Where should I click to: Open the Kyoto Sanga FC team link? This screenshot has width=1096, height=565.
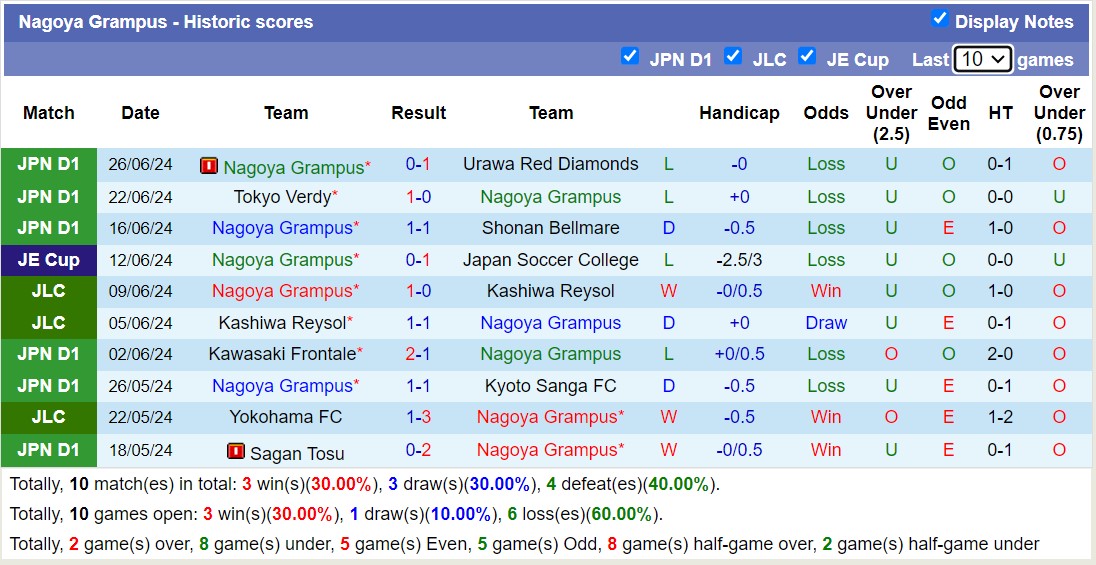coord(550,386)
